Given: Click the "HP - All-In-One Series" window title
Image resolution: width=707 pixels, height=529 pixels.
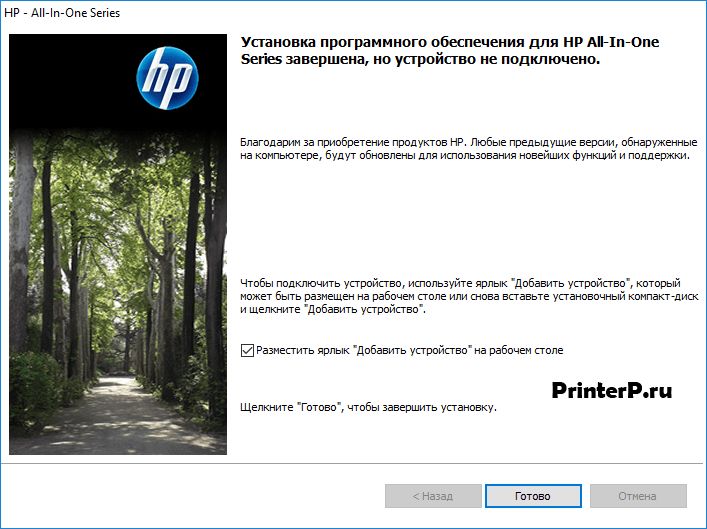Looking at the screenshot, I should point(65,13).
